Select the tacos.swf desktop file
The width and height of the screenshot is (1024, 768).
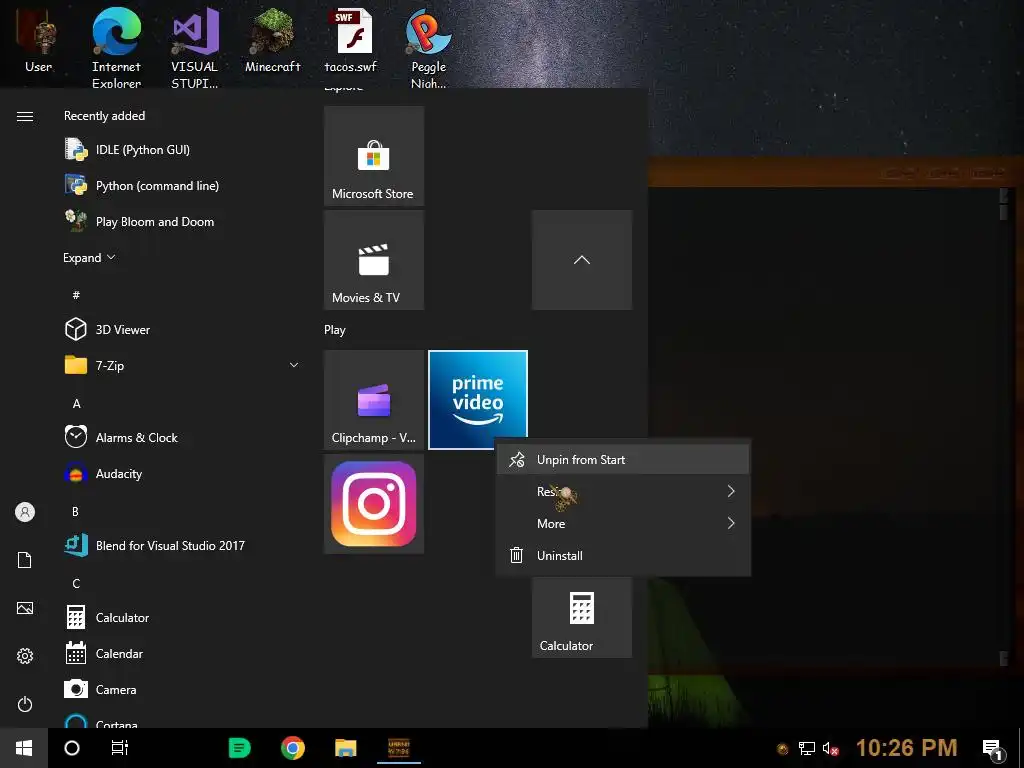pyautogui.click(x=351, y=40)
